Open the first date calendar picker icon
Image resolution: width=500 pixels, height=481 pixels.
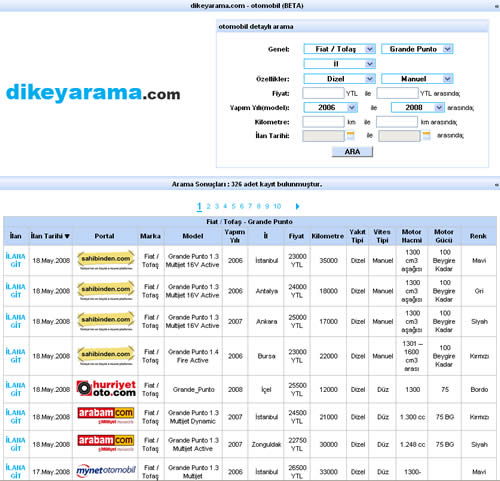point(350,135)
